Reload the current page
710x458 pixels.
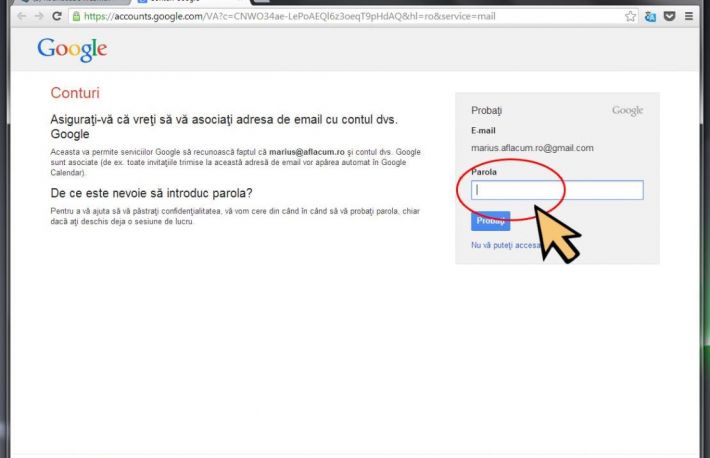tap(57, 17)
